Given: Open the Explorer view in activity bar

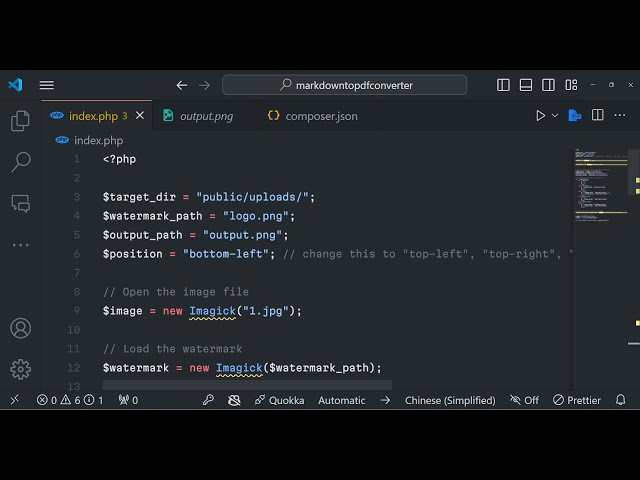Looking at the screenshot, I should [20, 121].
